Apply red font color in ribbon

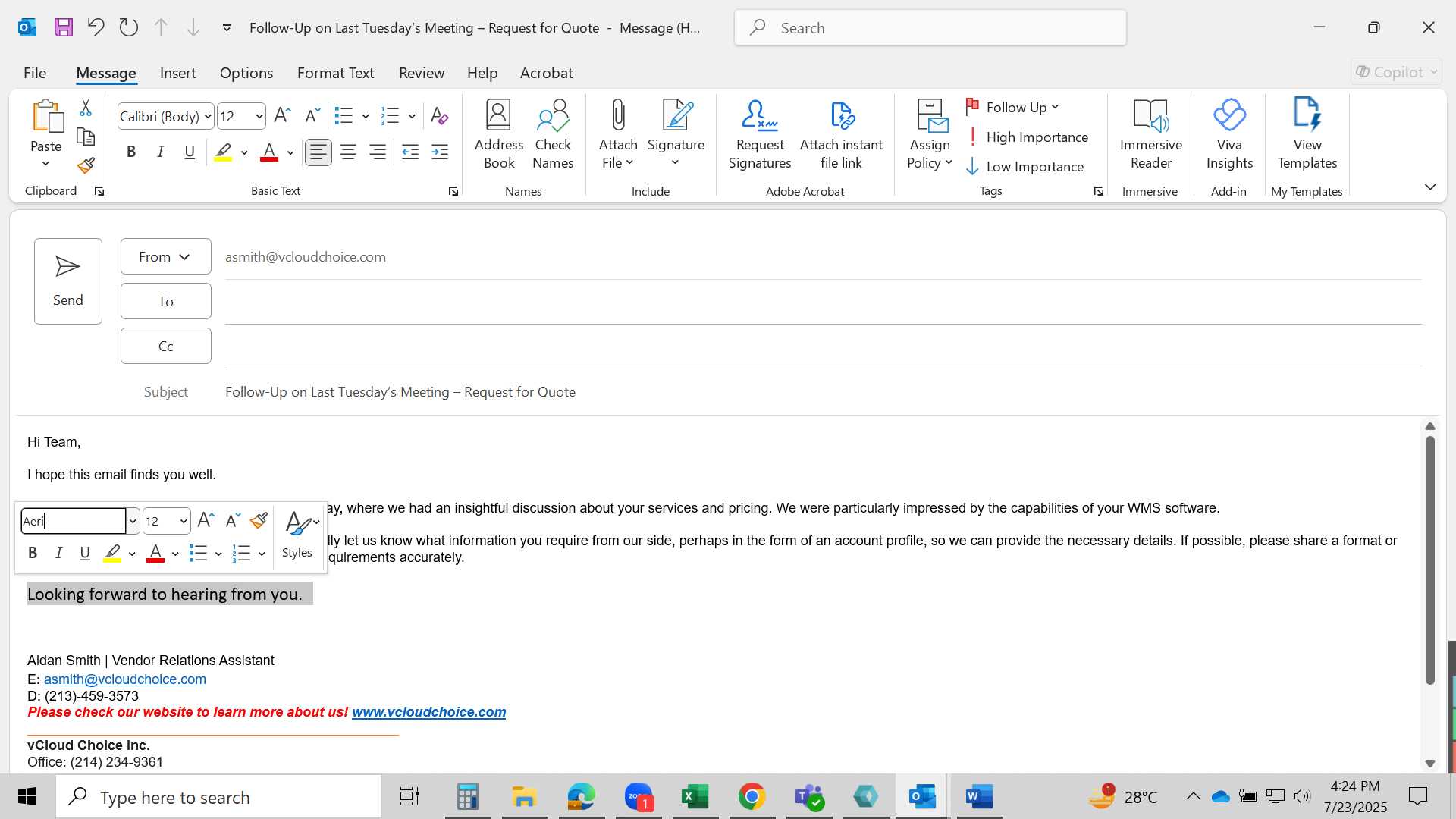(x=269, y=152)
